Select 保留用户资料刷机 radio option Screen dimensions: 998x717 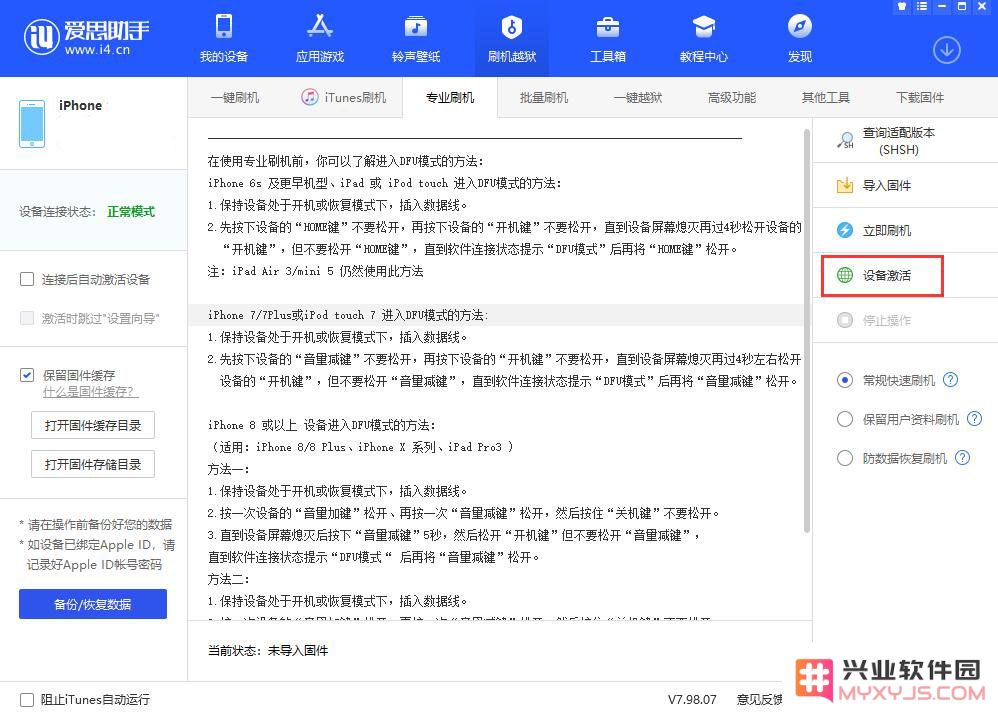coord(845,419)
